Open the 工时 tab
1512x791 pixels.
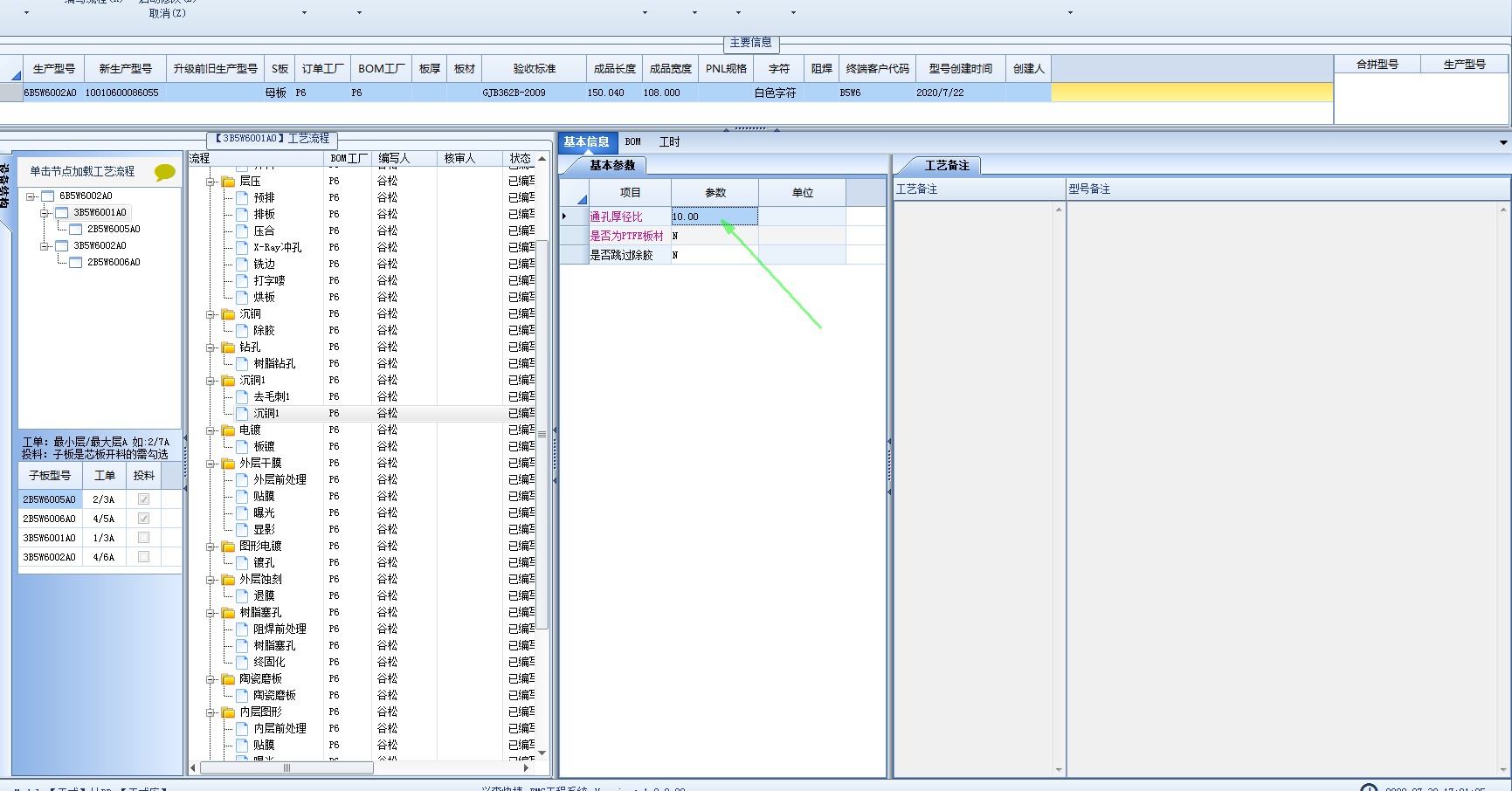pyautogui.click(x=669, y=142)
